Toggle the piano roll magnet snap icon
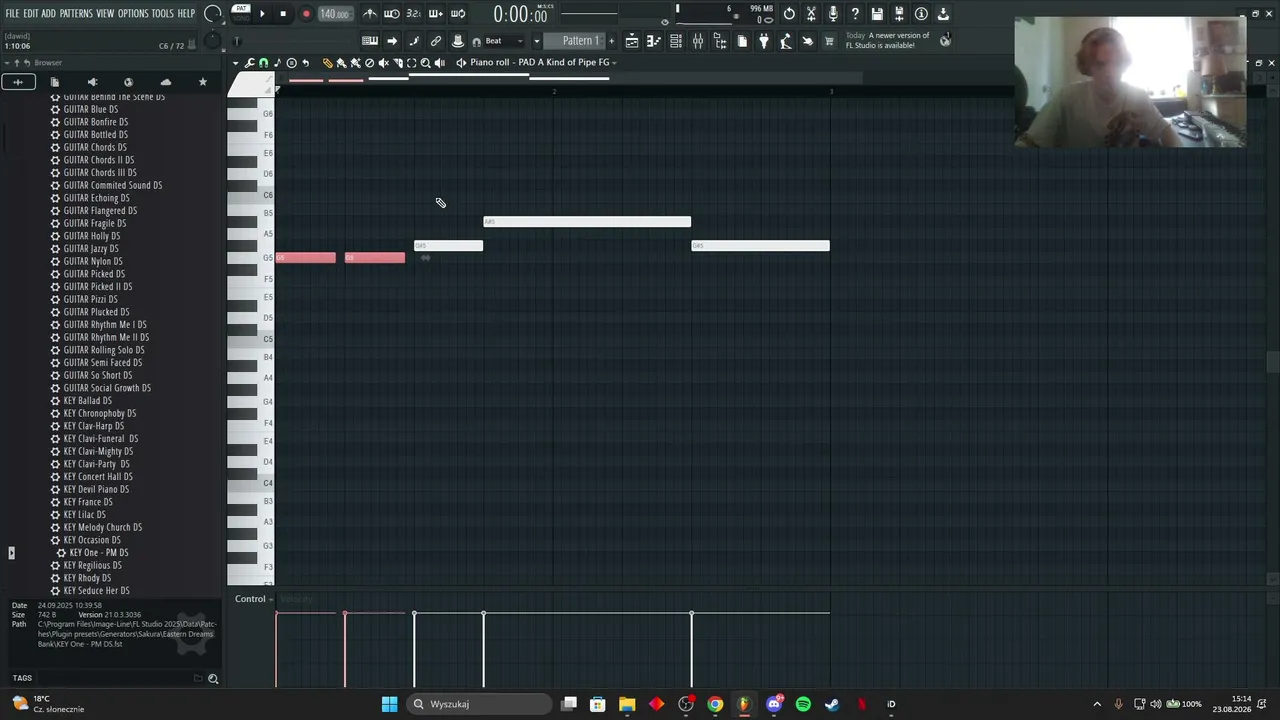The height and width of the screenshot is (720, 1280). pos(263,63)
